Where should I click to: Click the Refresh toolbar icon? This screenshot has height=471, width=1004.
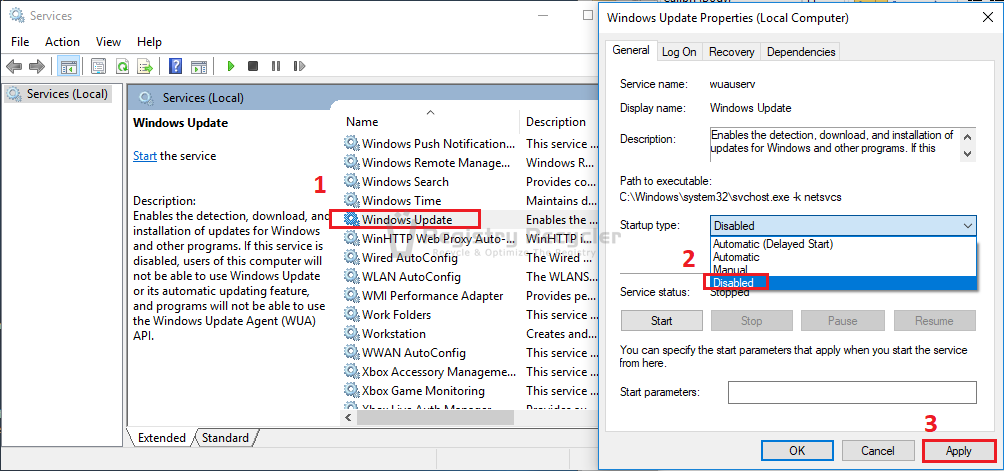(122, 66)
